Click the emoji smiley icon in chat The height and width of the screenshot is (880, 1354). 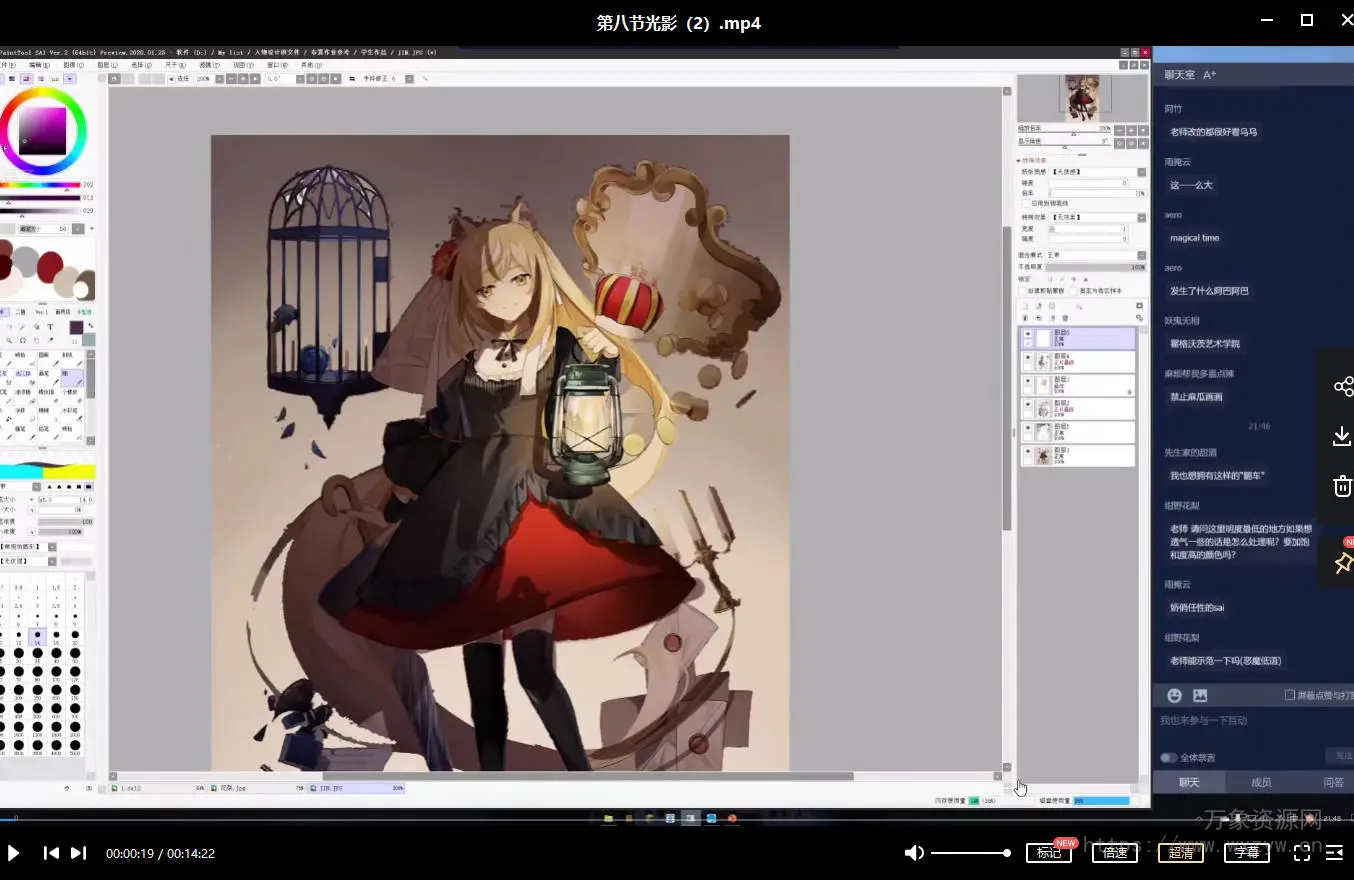[1175, 695]
